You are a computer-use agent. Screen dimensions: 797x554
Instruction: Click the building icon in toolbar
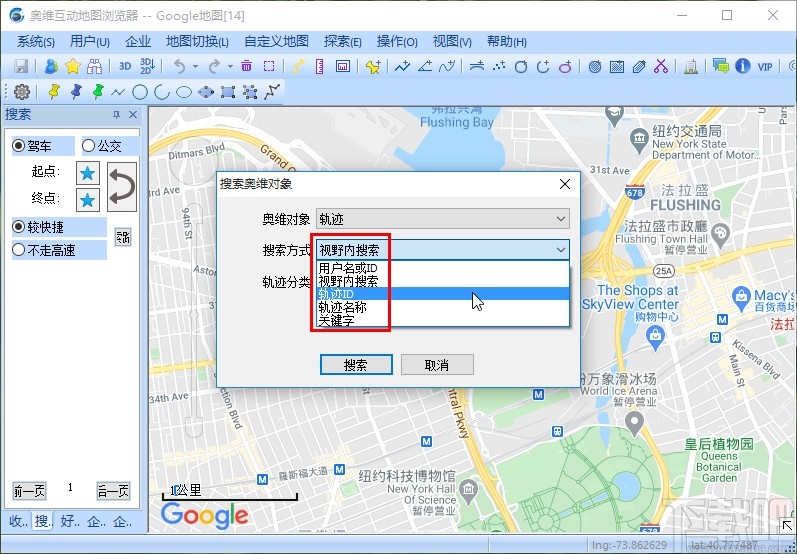690,66
